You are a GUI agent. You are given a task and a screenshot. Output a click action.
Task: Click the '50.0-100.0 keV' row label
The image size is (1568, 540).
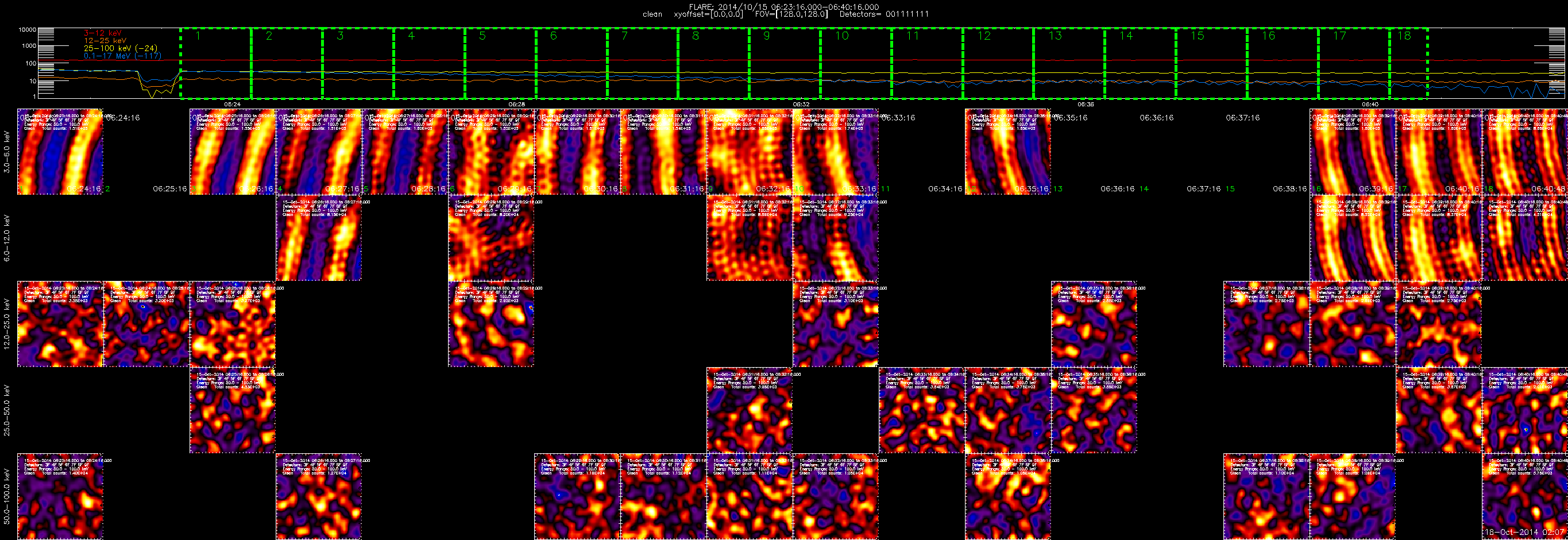pos(7,496)
